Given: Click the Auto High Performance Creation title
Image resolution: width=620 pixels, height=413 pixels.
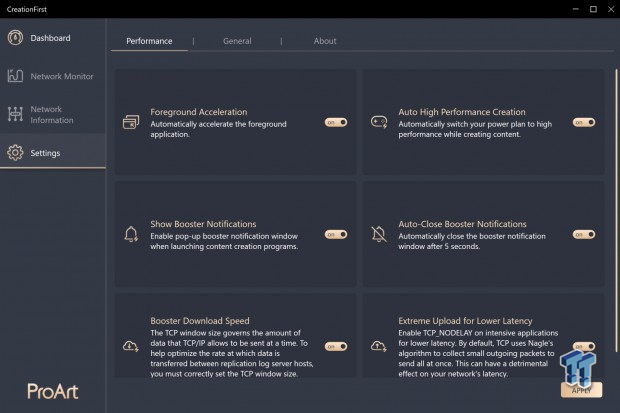Looking at the screenshot, I should pyautogui.click(x=462, y=112).
